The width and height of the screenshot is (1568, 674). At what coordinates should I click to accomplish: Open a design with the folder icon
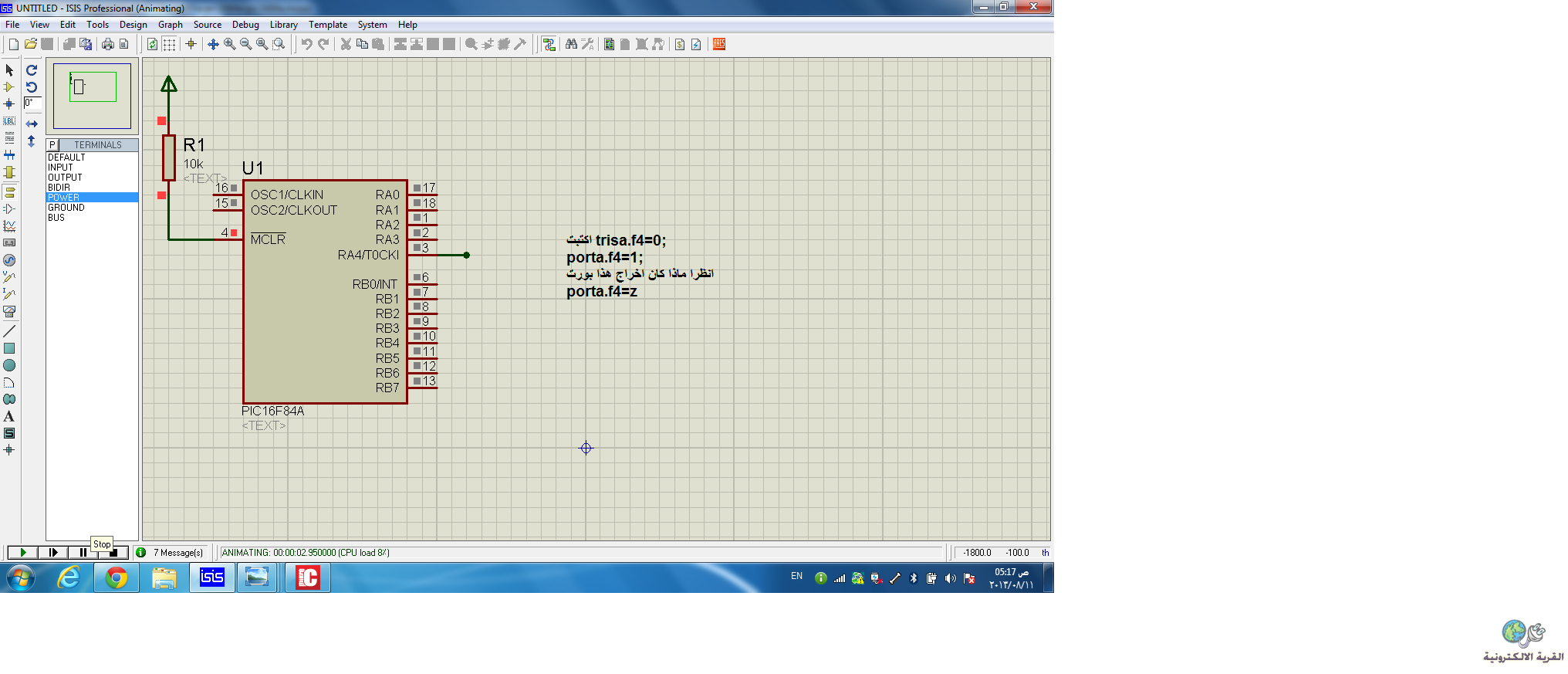click(x=31, y=44)
